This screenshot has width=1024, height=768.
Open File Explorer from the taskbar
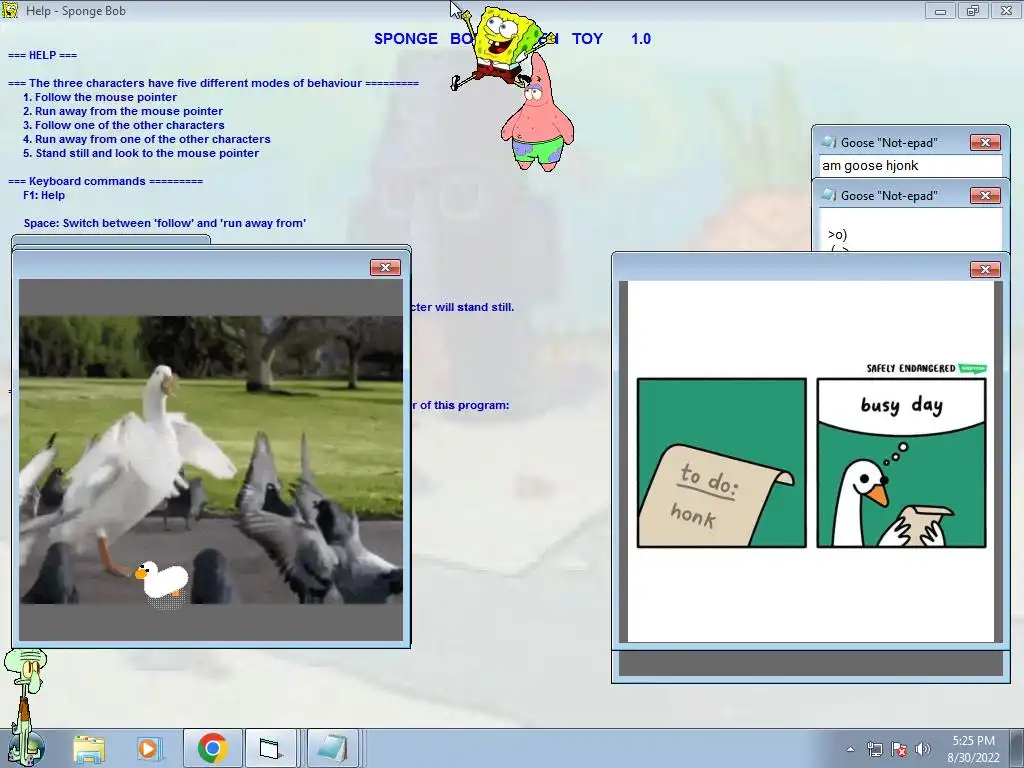click(x=89, y=748)
